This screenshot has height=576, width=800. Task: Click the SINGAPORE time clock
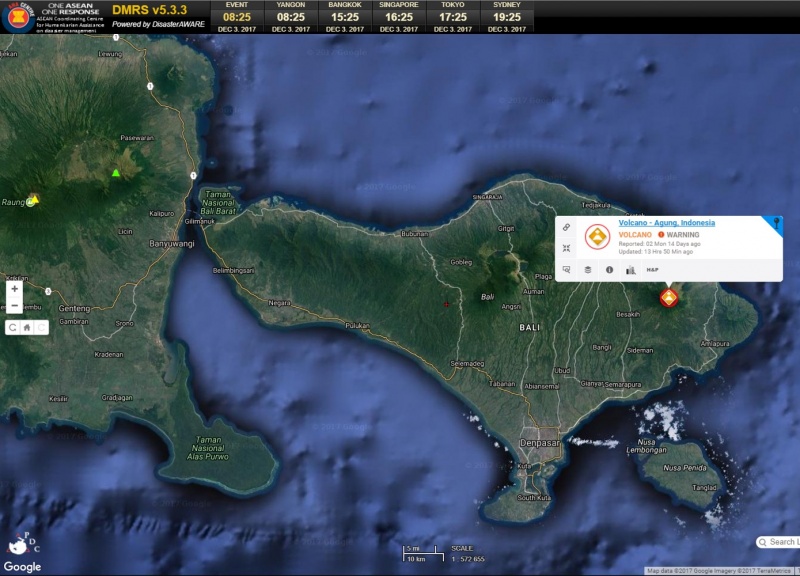(x=399, y=17)
